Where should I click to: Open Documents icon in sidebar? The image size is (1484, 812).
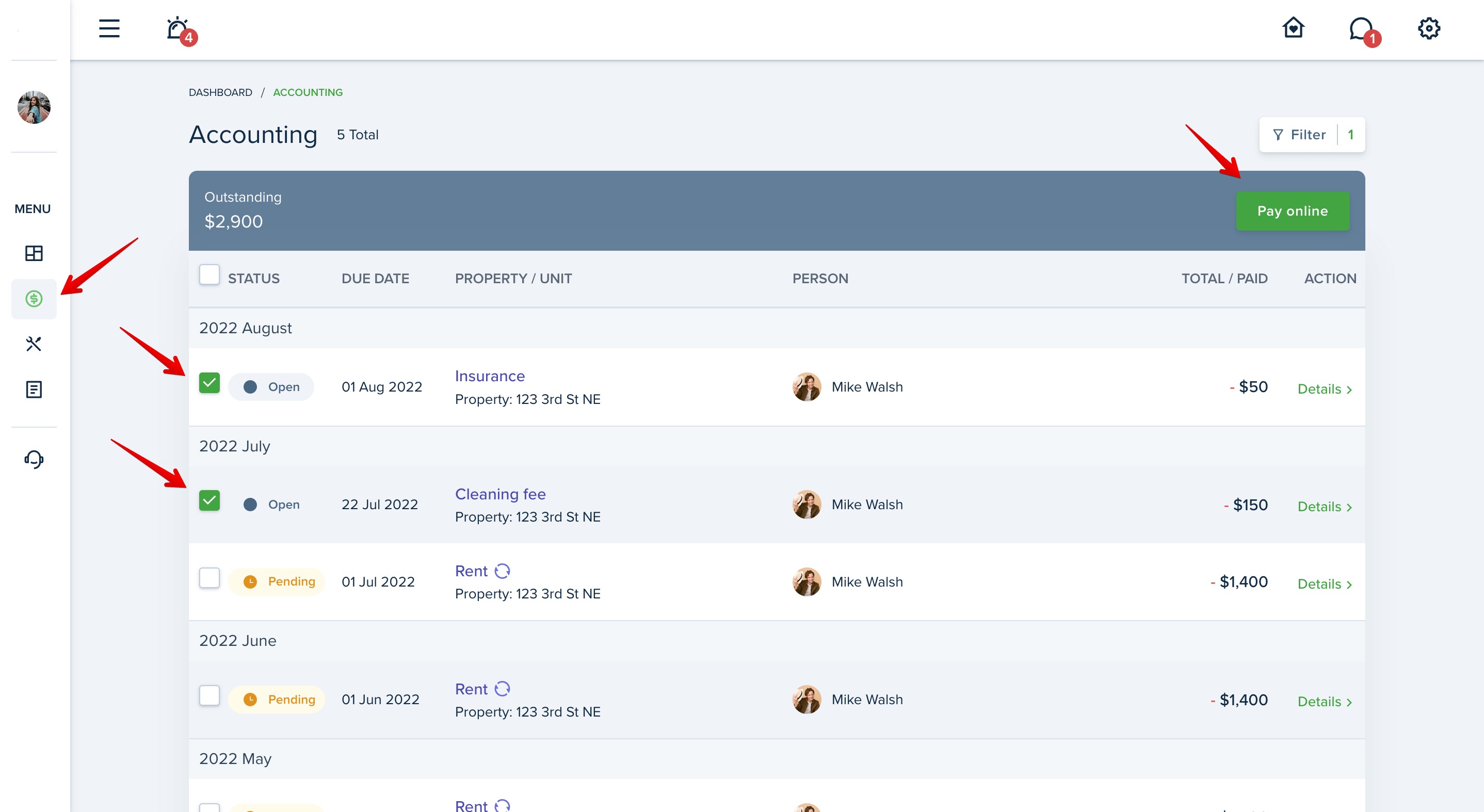[x=34, y=389]
